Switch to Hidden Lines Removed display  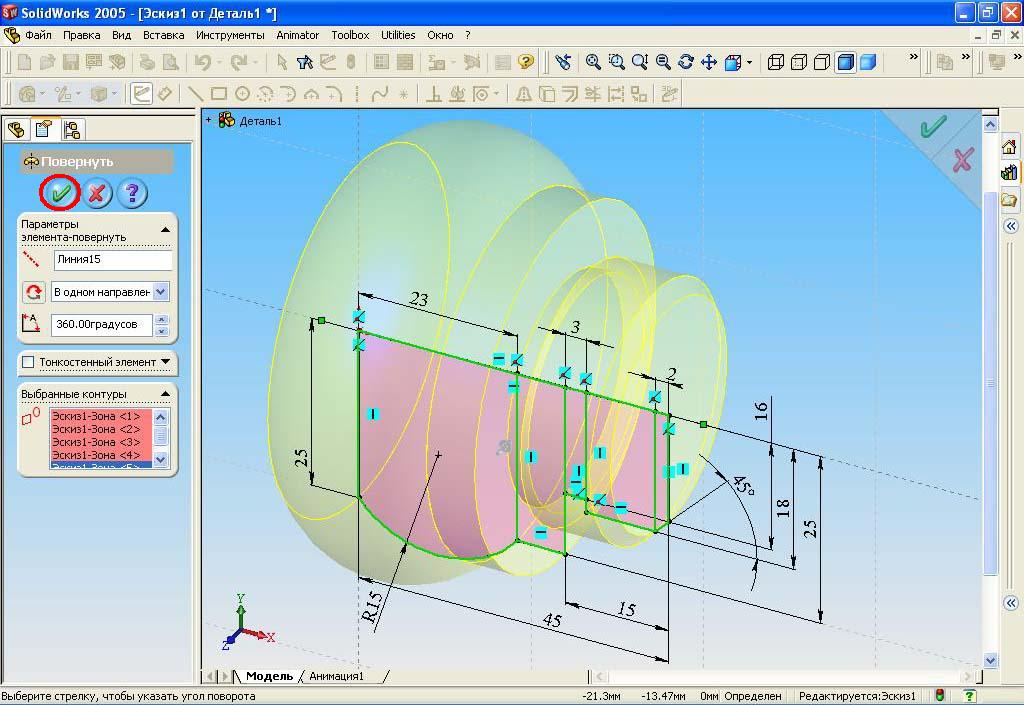coord(822,62)
